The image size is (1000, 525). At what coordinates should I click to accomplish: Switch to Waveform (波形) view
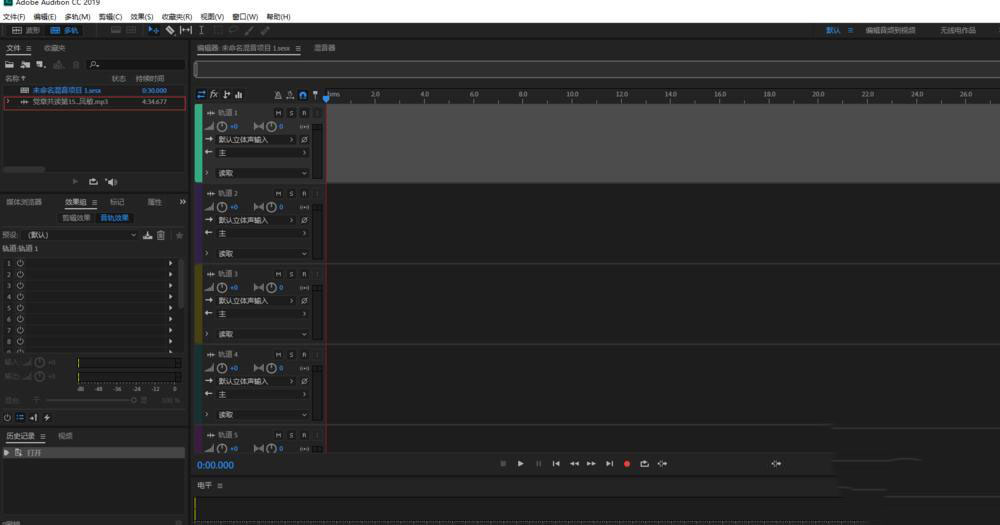click(26, 30)
